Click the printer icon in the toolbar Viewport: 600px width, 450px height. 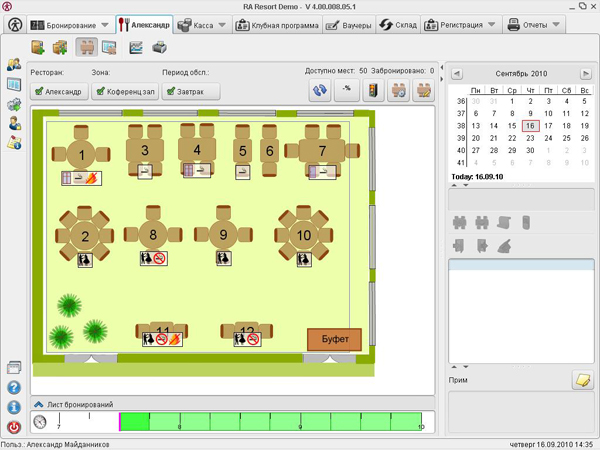coord(159,47)
